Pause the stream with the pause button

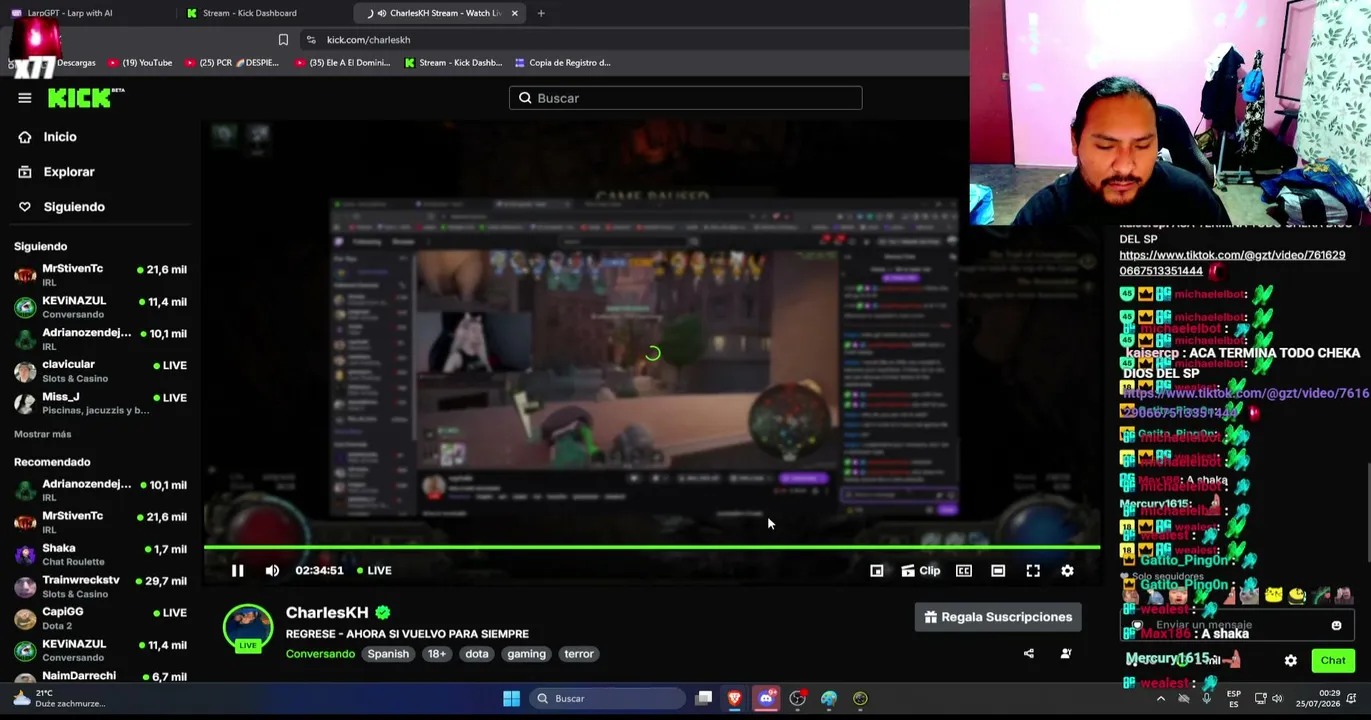[237, 571]
